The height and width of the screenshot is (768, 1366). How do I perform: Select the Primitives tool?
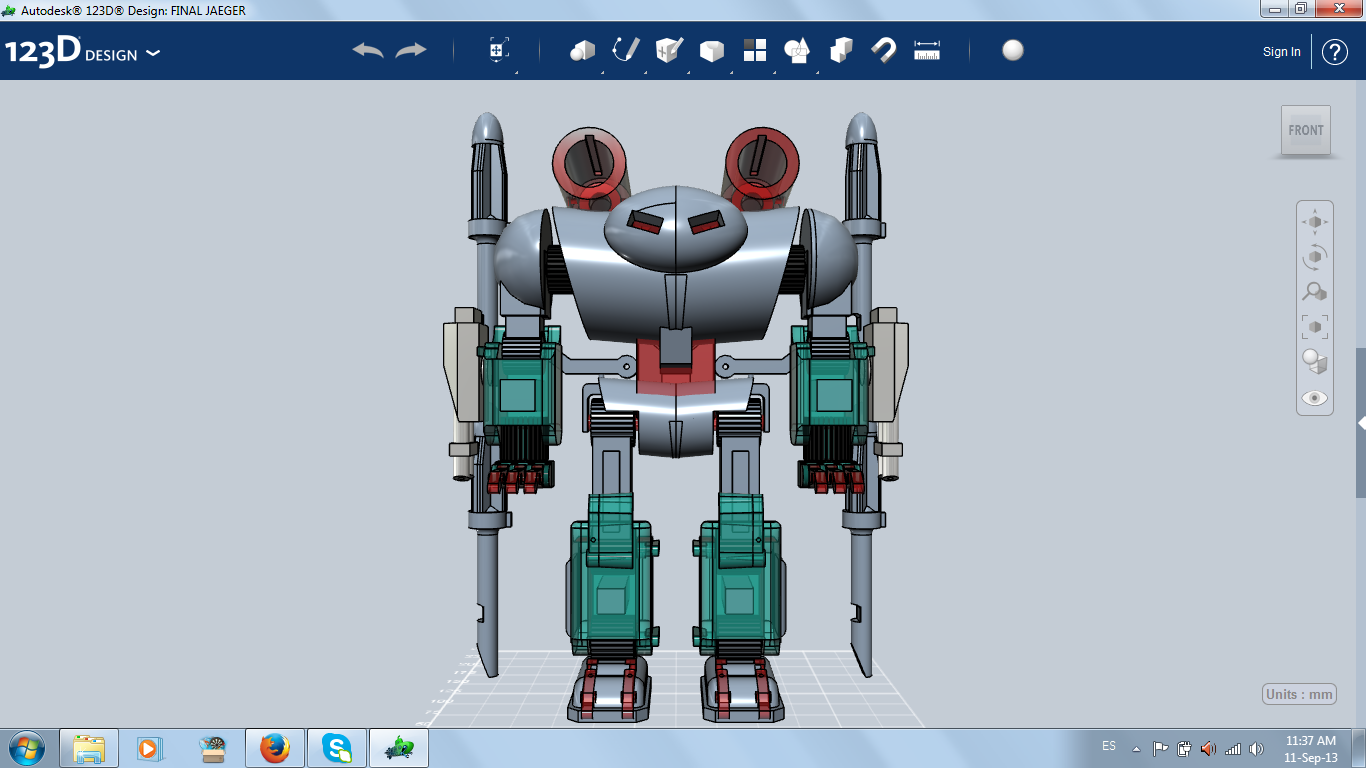(585, 49)
